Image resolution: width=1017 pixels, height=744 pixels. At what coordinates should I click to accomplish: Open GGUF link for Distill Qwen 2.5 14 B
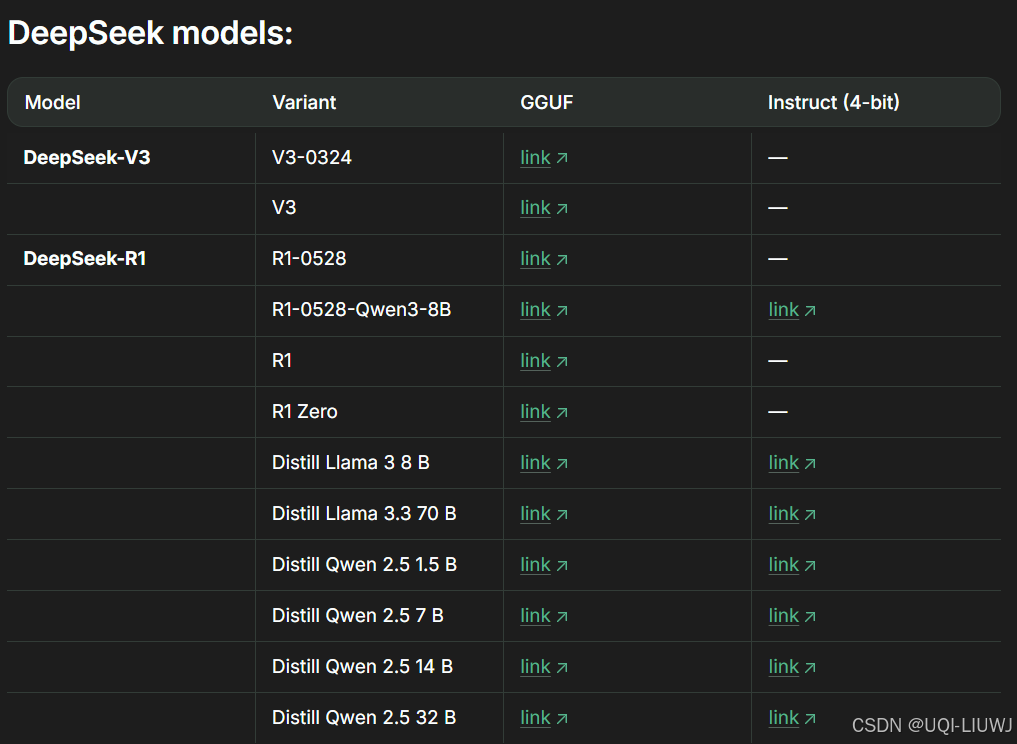point(544,667)
